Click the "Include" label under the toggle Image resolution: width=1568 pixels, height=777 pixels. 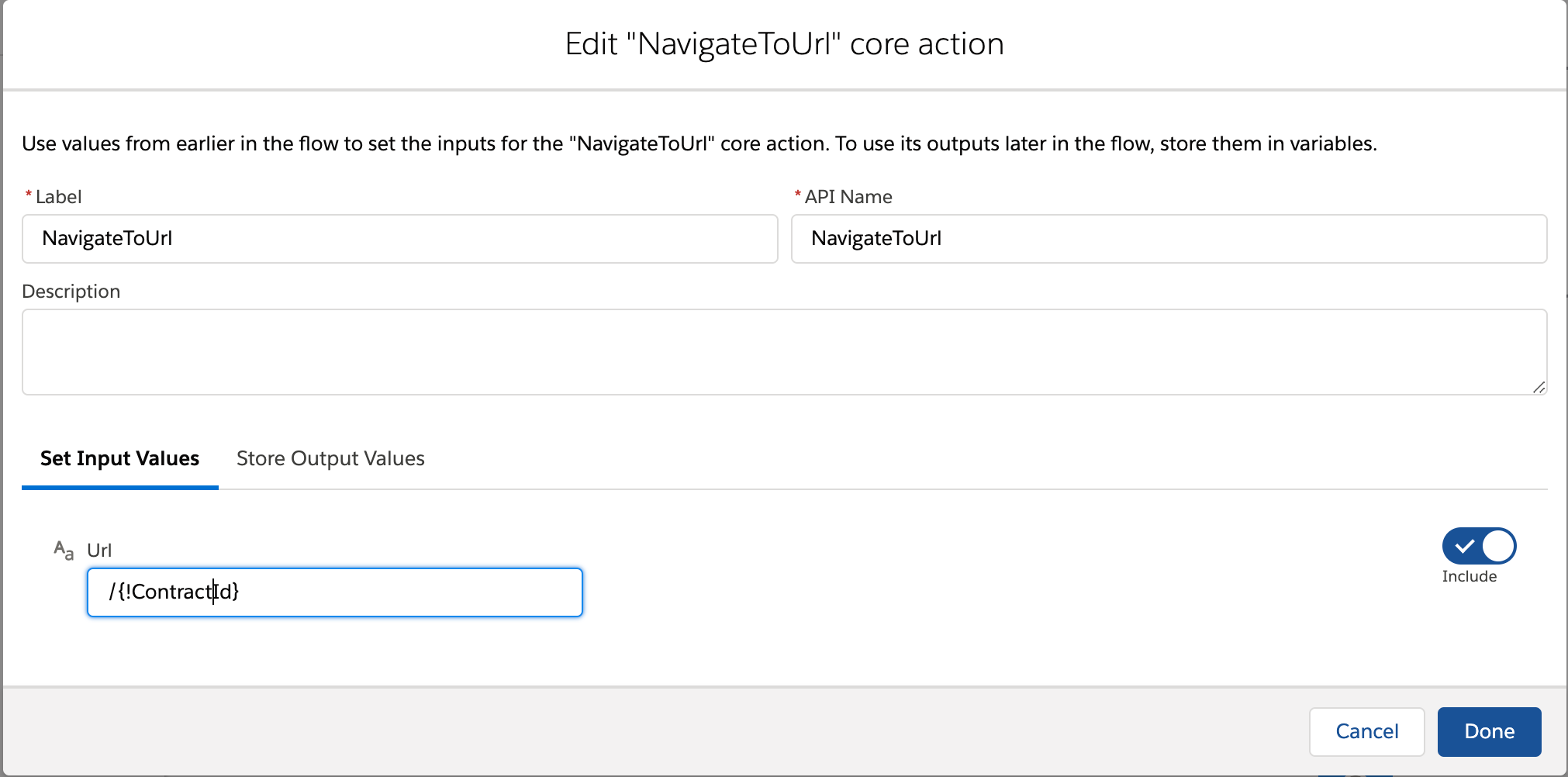click(1469, 576)
